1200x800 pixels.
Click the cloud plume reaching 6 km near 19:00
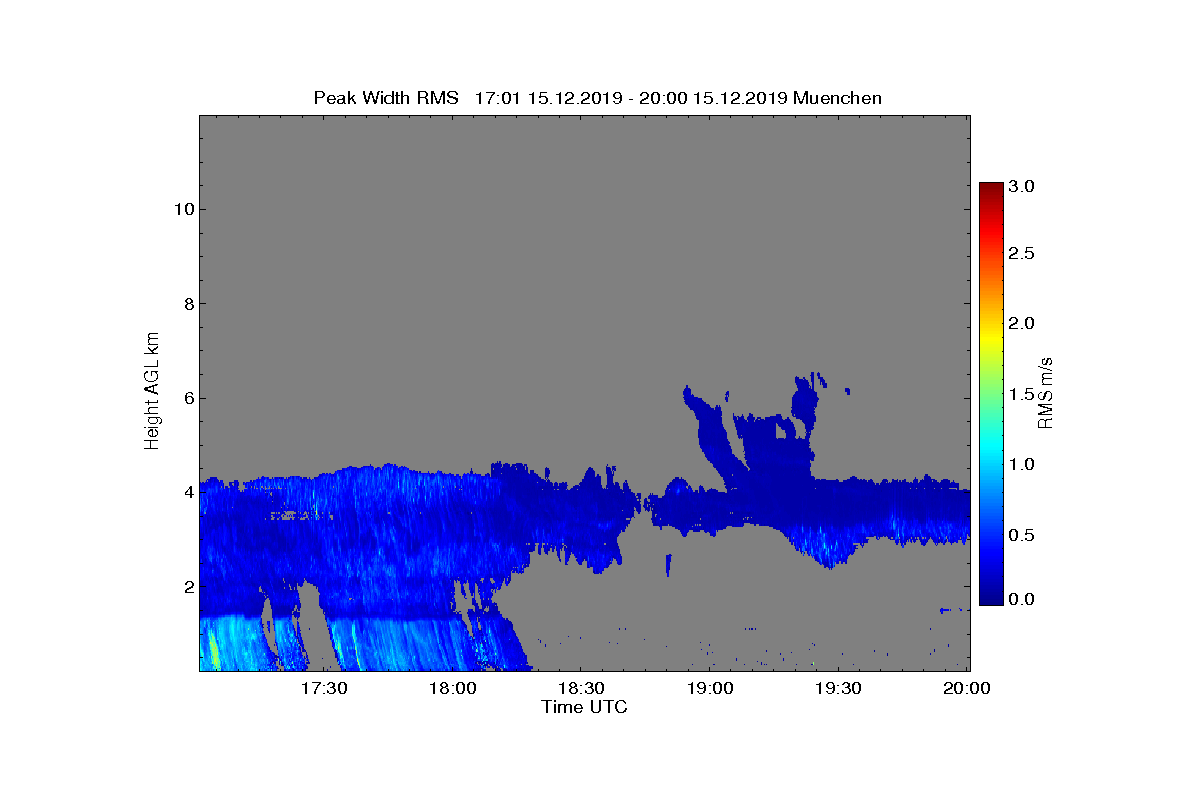point(712,435)
